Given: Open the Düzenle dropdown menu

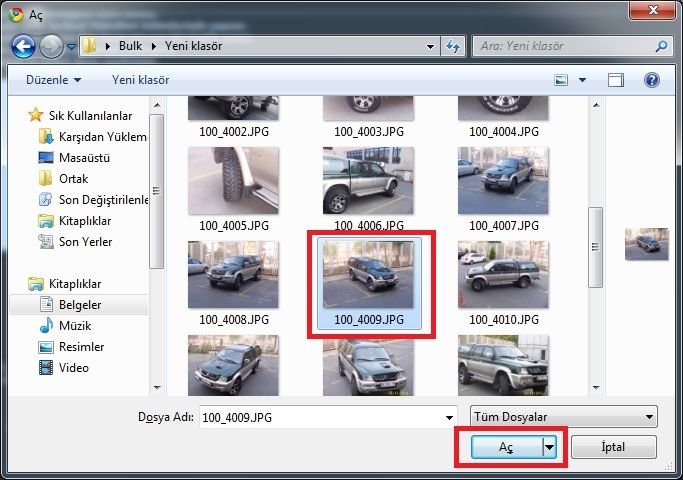Looking at the screenshot, I should pos(54,79).
